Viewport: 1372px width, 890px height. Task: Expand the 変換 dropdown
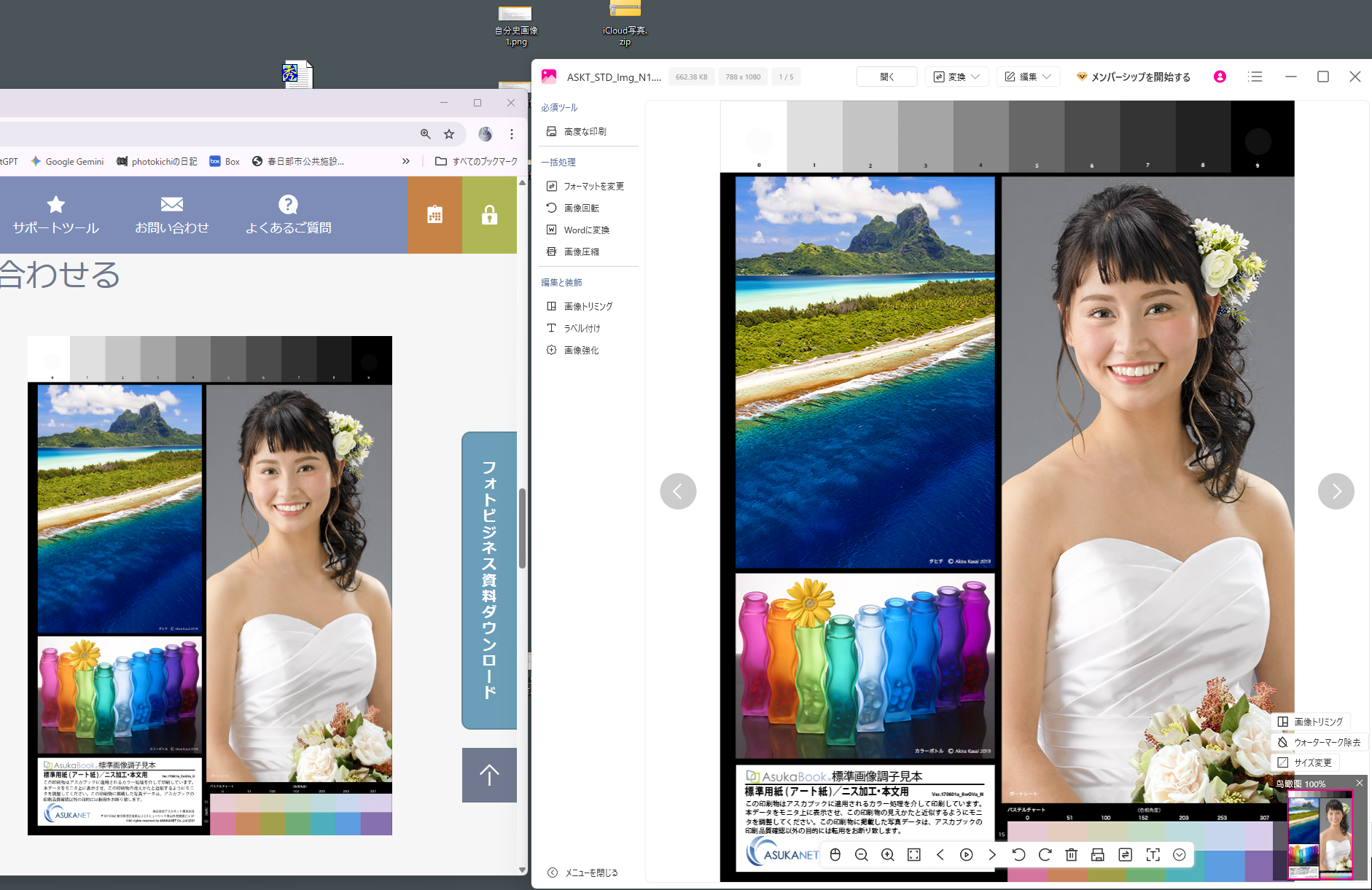pyautogui.click(x=956, y=77)
